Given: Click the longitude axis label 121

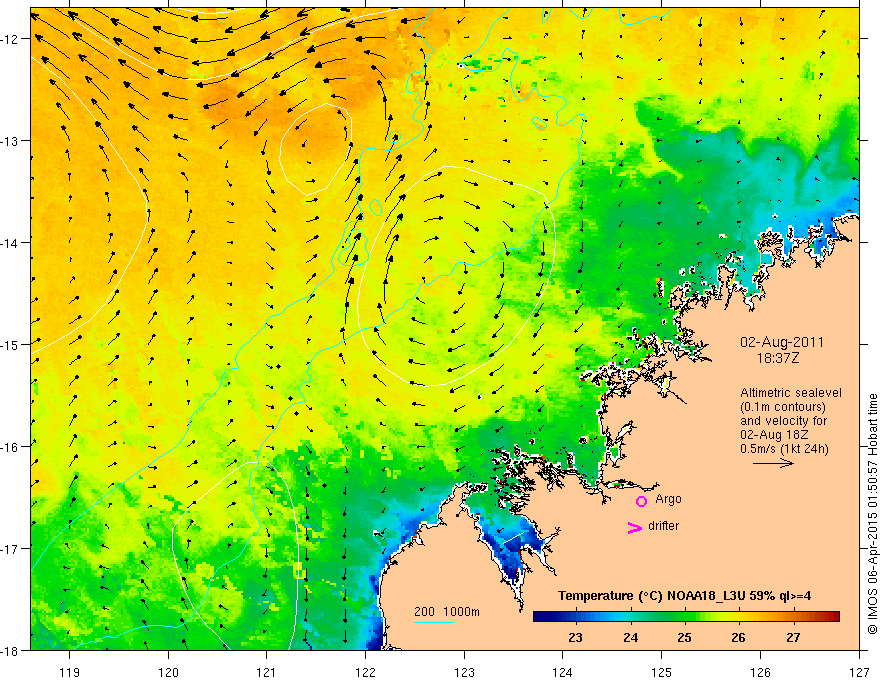Looking at the screenshot, I should pyautogui.click(x=267, y=672).
